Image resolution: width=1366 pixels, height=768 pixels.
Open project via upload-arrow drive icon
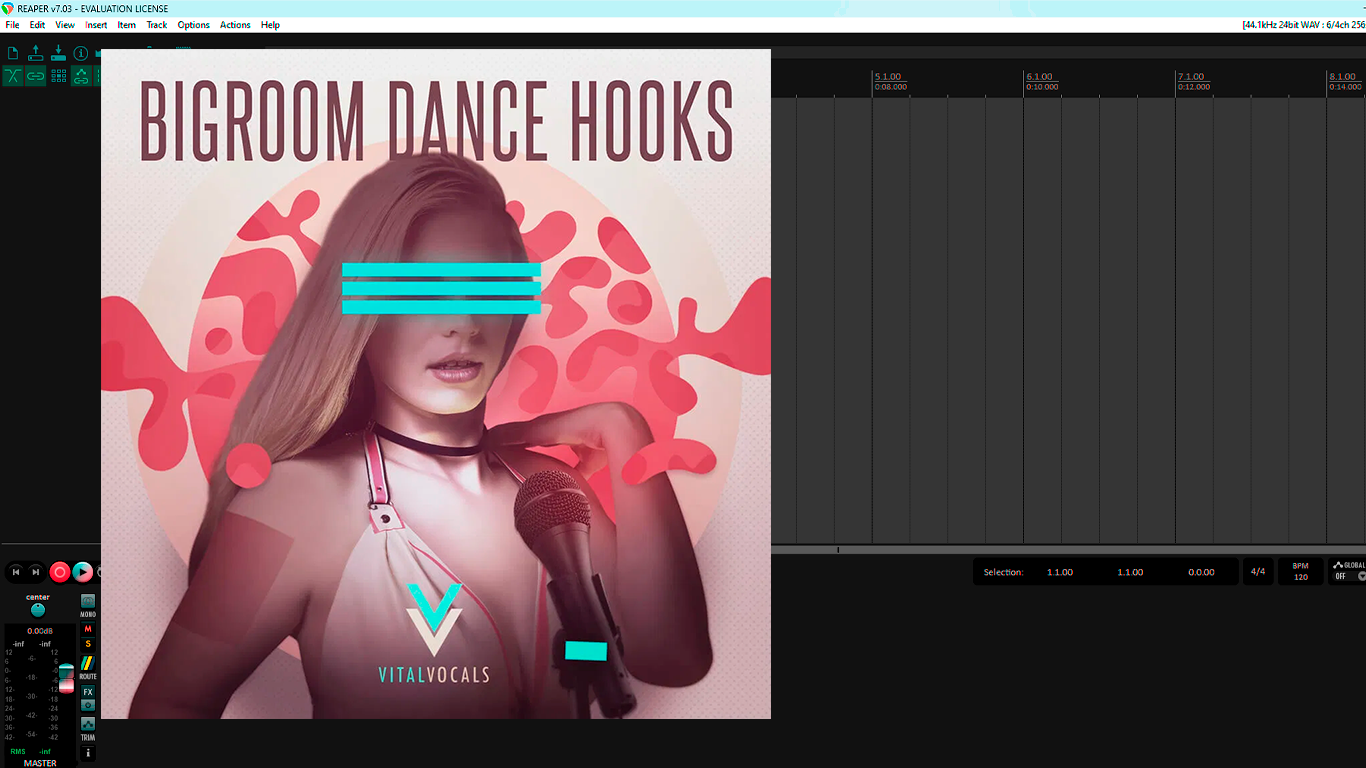(36, 53)
